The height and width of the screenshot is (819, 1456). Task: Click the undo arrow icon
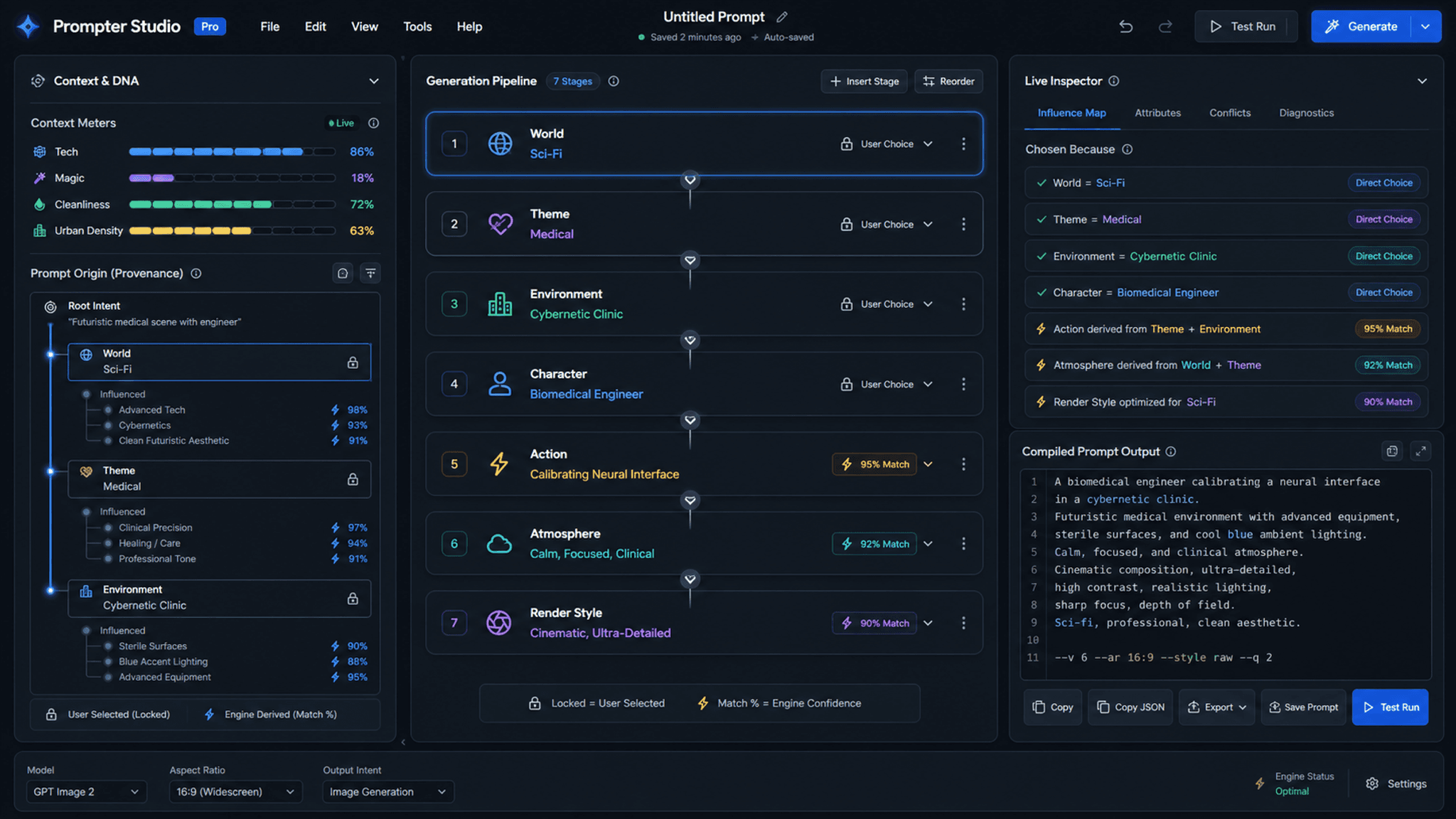(1125, 26)
